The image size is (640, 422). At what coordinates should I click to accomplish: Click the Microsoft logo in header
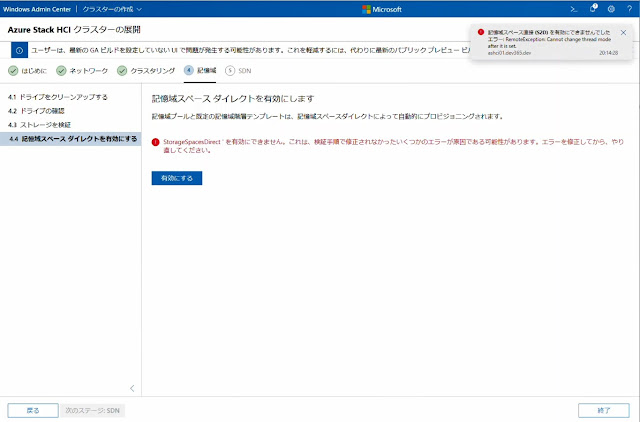382,9
